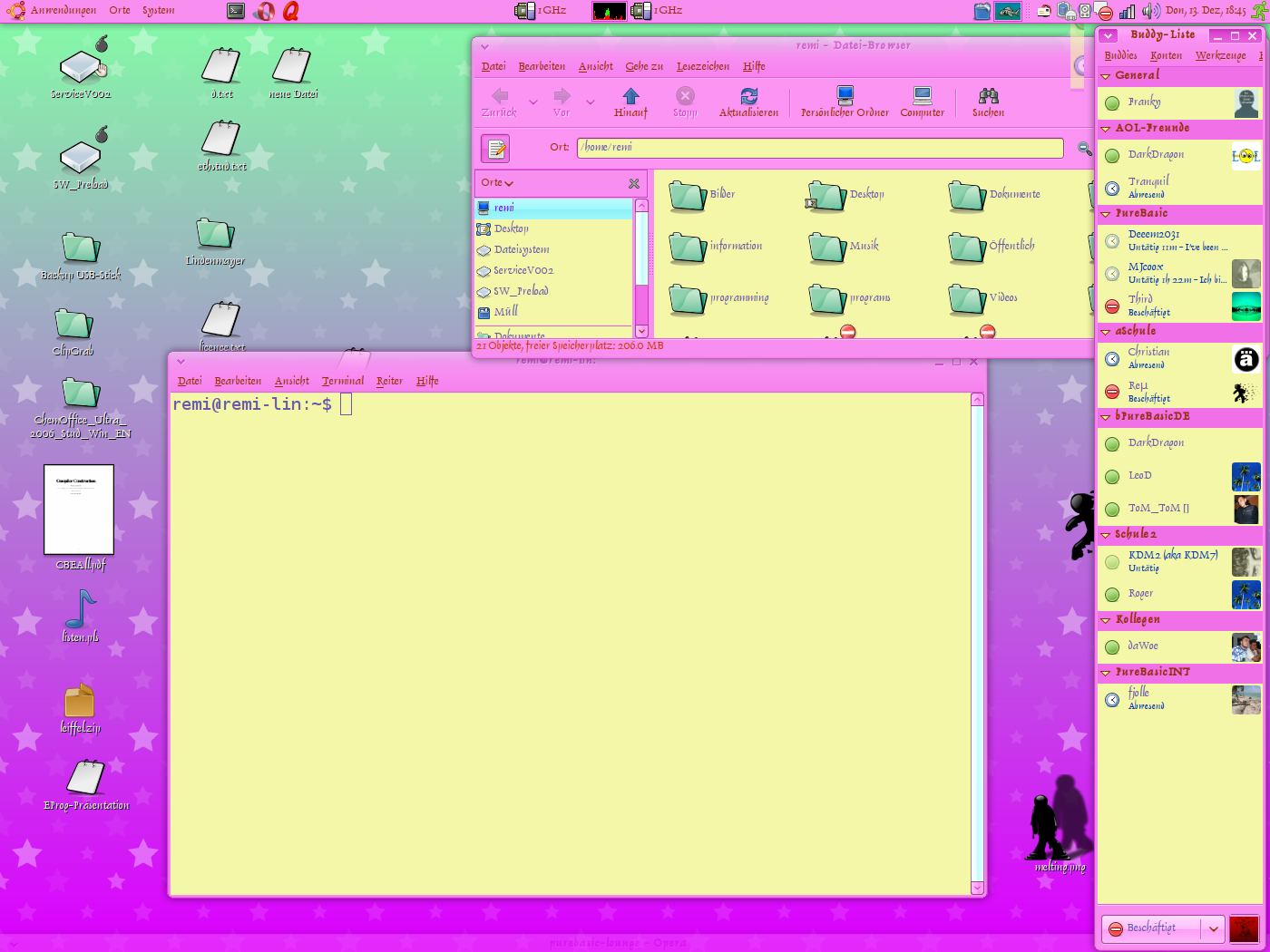Collapse the AOL-Freunde buddy group
This screenshot has height=952, width=1270.
[1106, 129]
